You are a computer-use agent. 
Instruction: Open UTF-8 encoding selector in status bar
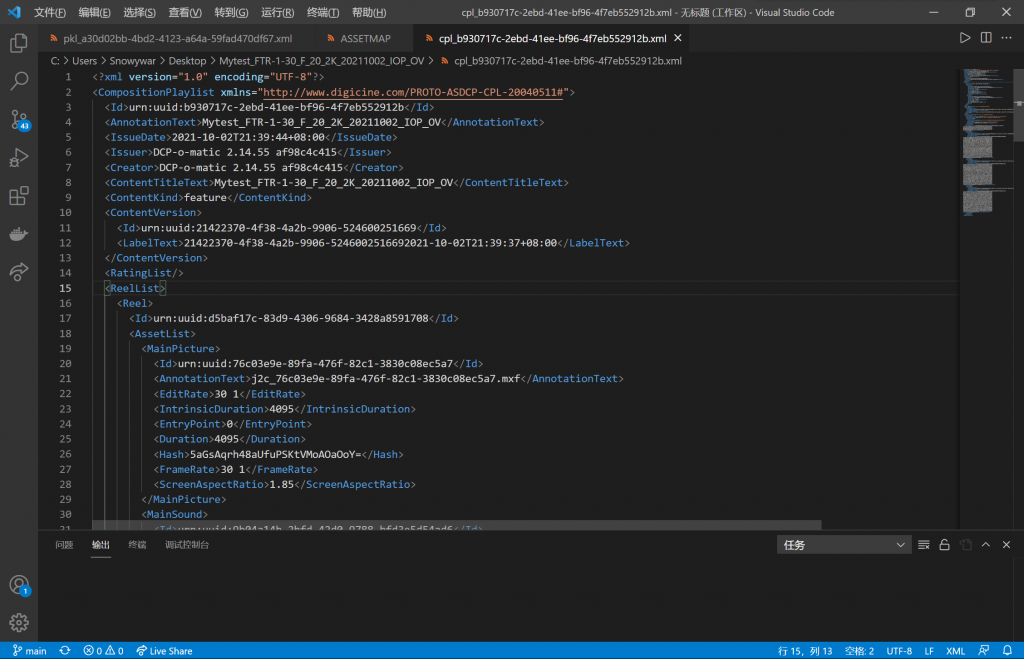click(899, 651)
